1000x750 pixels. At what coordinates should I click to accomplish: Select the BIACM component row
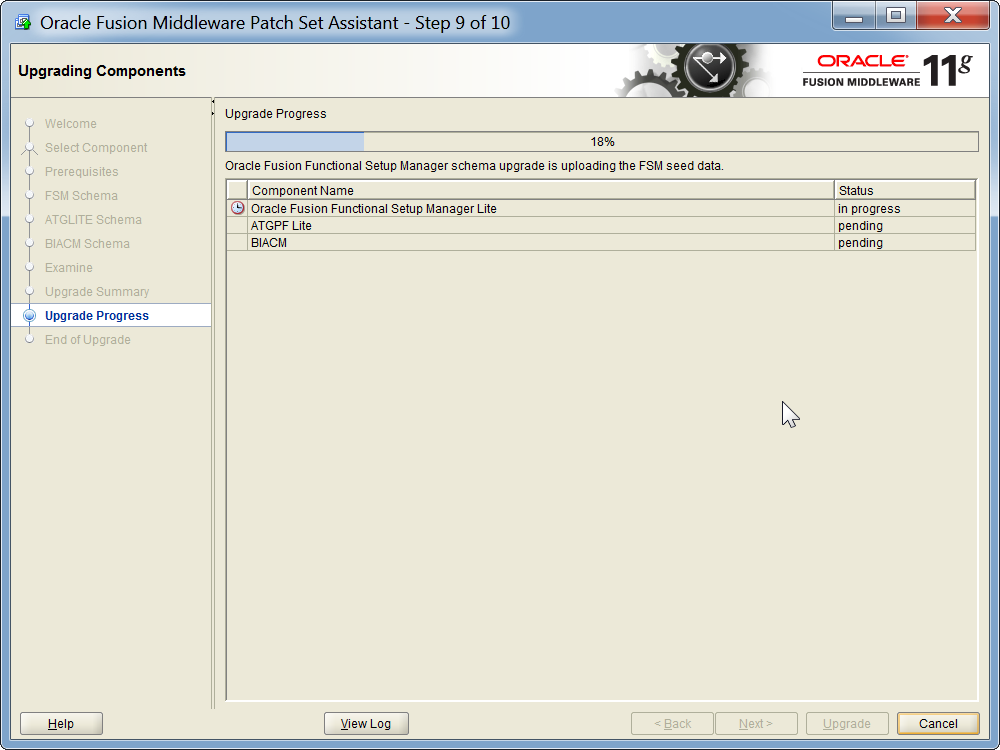click(x=601, y=243)
